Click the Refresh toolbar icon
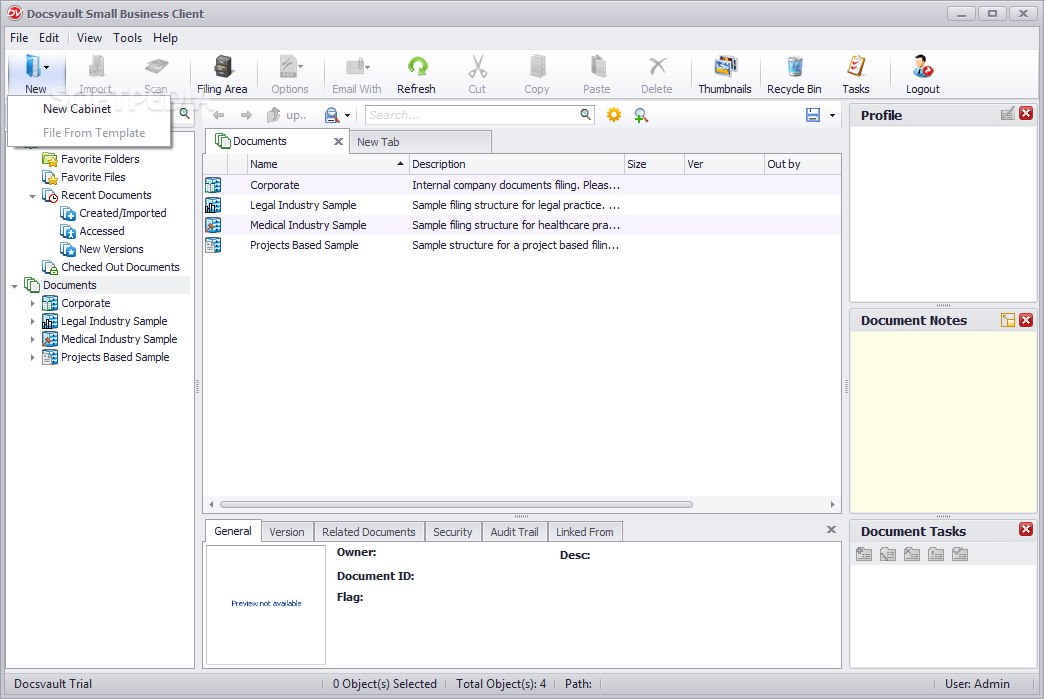The image size is (1044, 699). [x=417, y=67]
